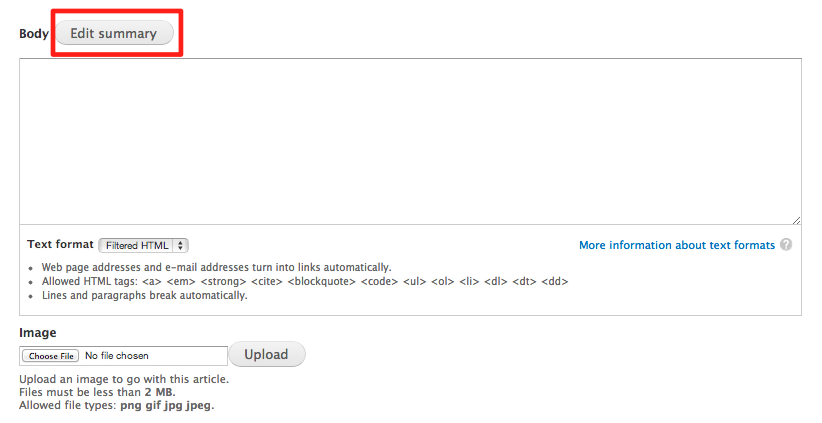Click the Body text area resize grip
Viewport: 822px width, 423px height.
click(796, 220)
